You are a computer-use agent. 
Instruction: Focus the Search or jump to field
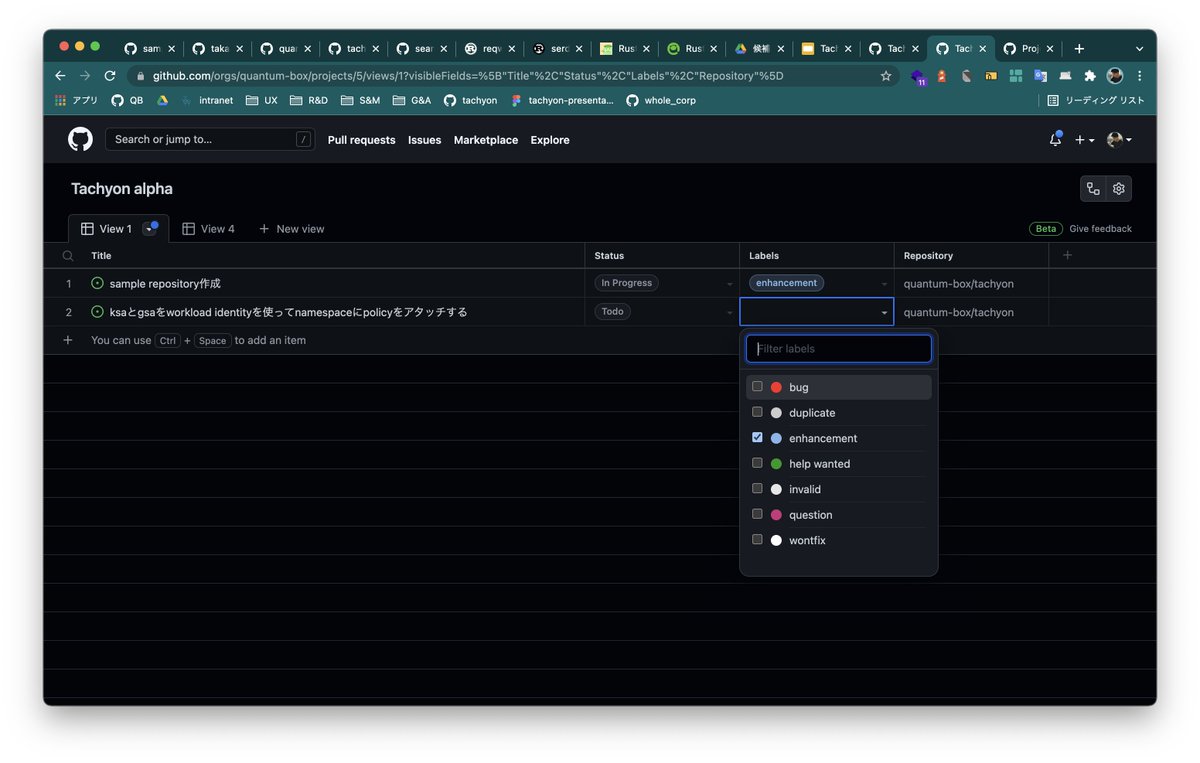[210, 139]
